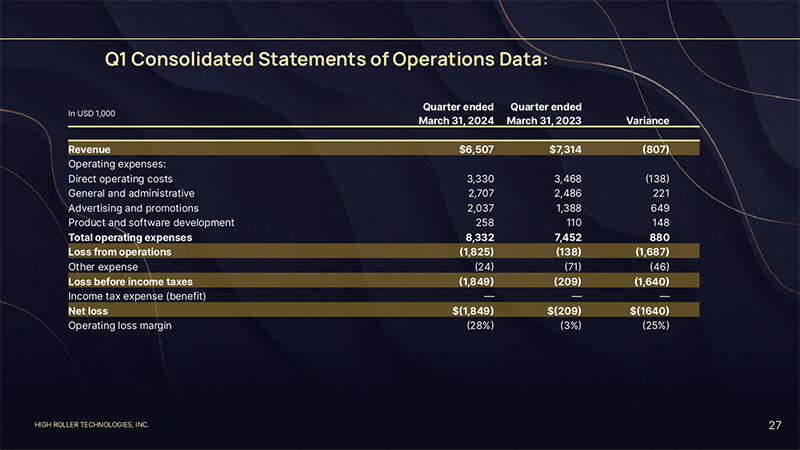Click the Revenue row label
Viewport: 800px width, 450px height.
coord(89,149)
